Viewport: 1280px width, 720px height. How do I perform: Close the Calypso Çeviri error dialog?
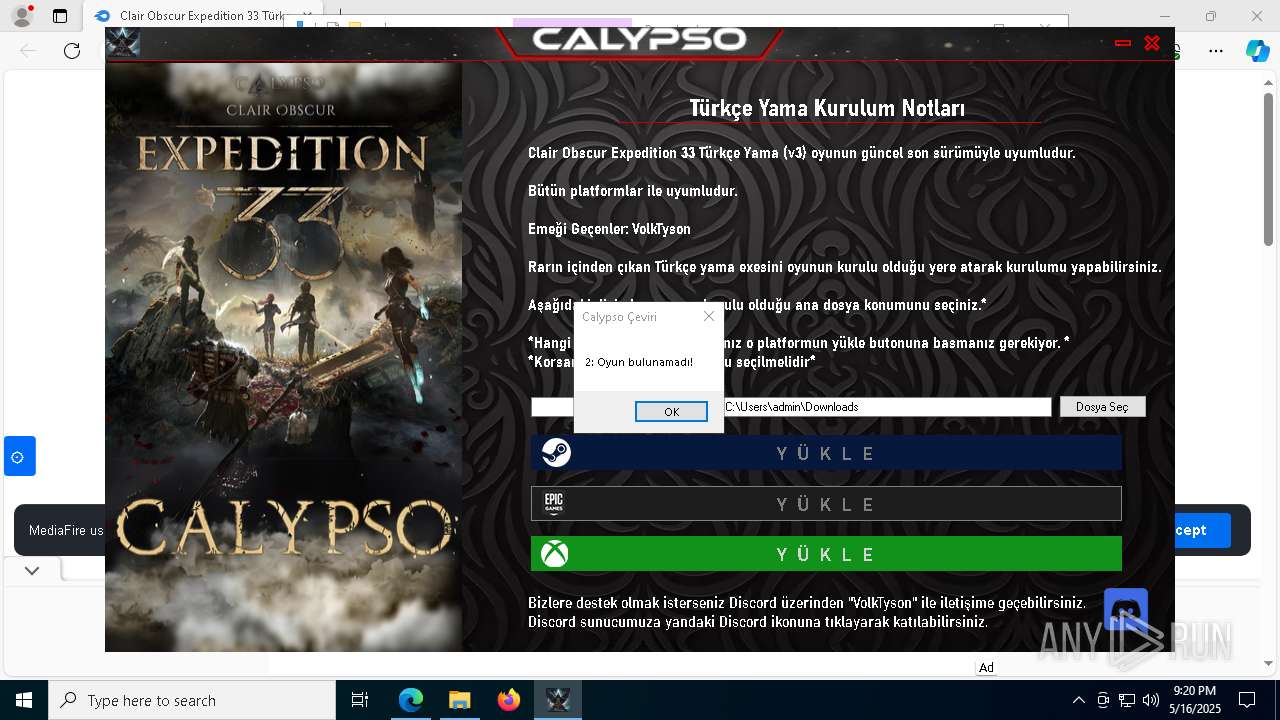(x=709, y=316)
